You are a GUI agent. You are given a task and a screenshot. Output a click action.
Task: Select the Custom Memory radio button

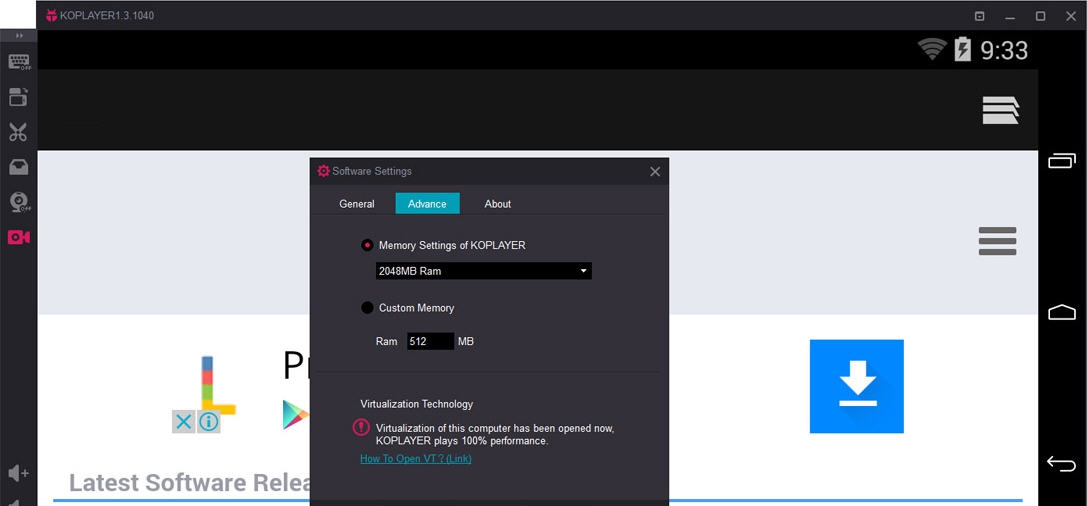[367, 308]
